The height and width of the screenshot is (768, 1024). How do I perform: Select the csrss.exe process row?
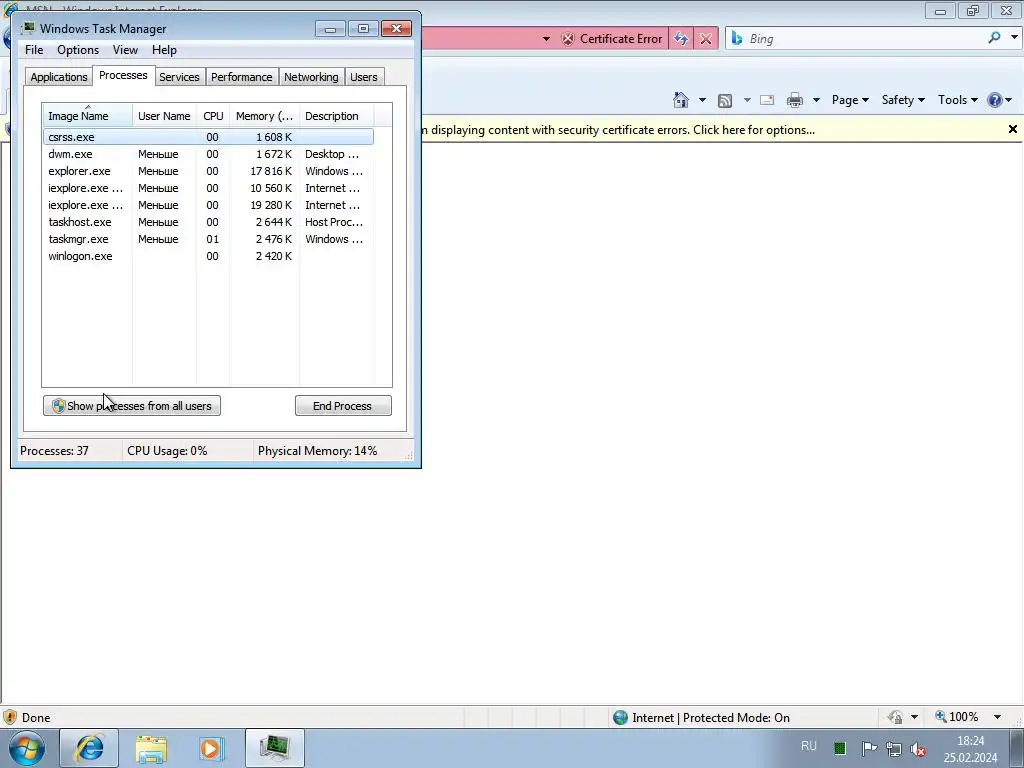click(x=208, y=137)
